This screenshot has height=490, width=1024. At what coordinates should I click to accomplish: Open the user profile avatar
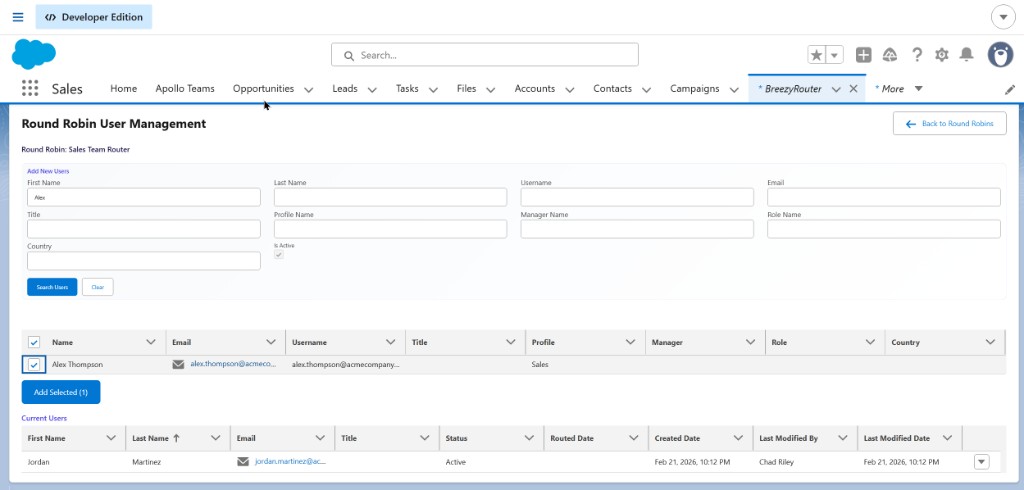1000,55
